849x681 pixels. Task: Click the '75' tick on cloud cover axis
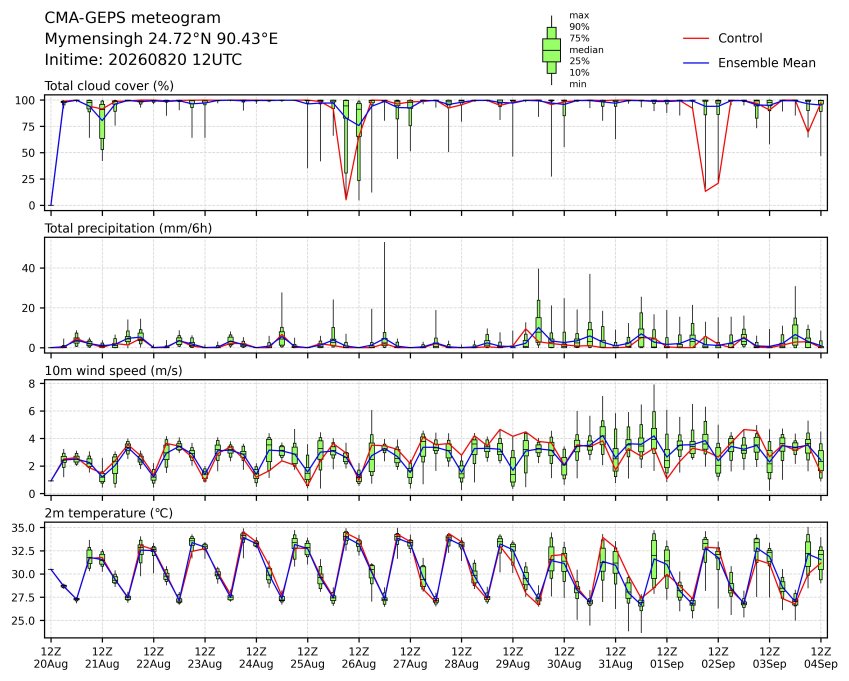click(28, 127)
